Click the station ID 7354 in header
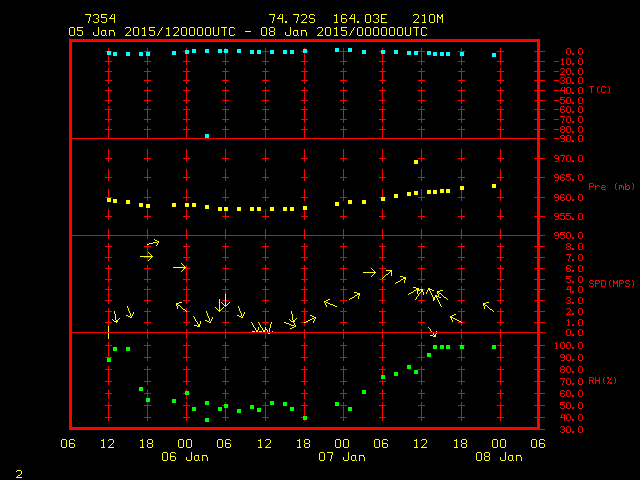Viewport: 640px width, 480px height. click(100, 19)
